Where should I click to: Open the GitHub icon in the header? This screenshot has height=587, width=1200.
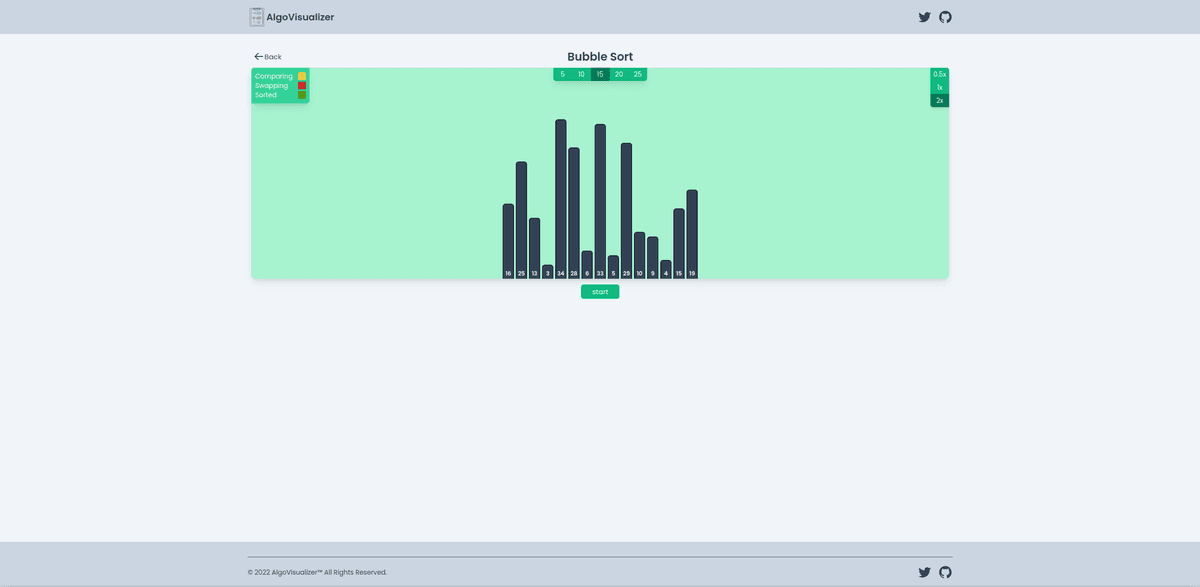pyautogui.click(x=945, y=17)
